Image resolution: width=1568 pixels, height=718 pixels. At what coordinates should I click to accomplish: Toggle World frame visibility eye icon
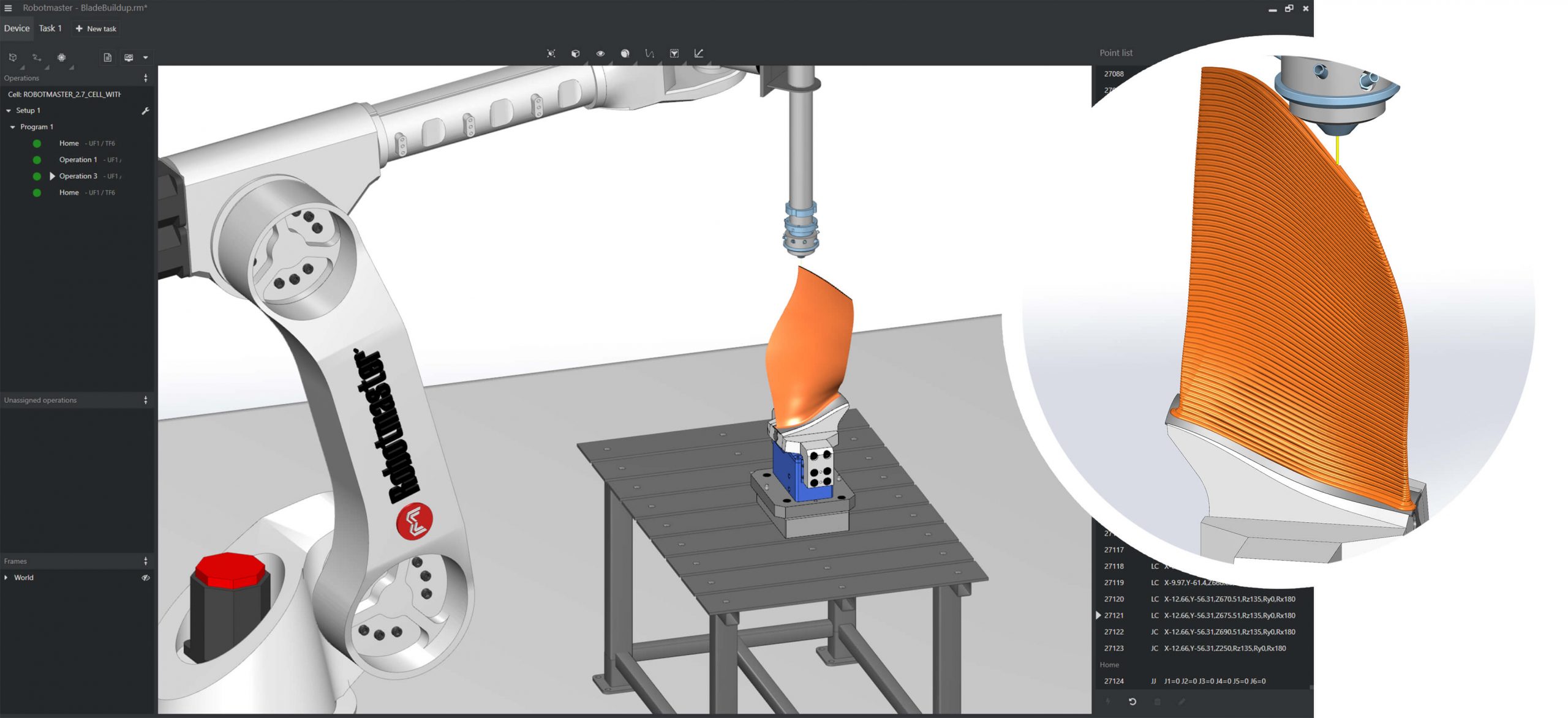pyautogui.click(x=145, y=578)
